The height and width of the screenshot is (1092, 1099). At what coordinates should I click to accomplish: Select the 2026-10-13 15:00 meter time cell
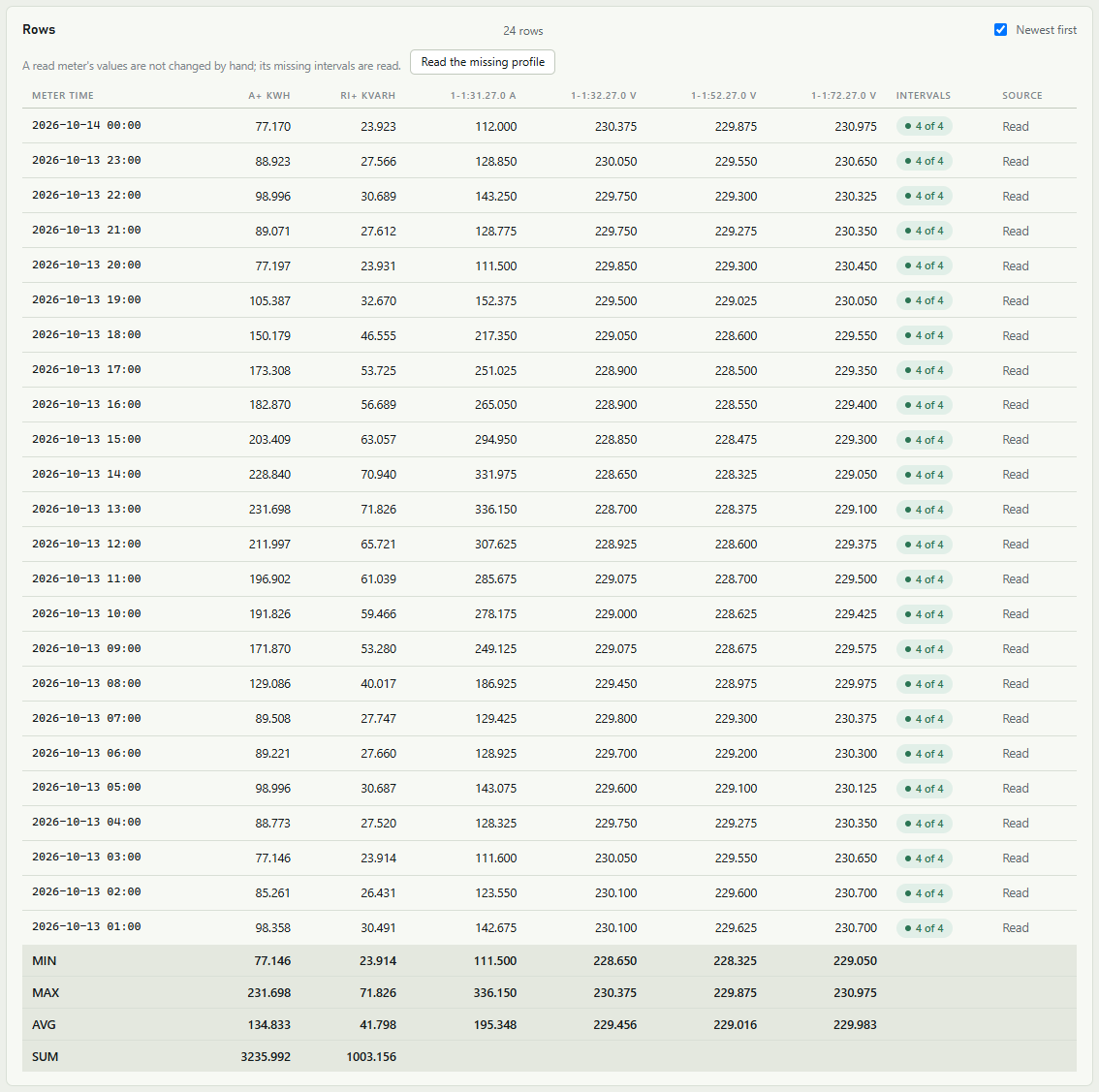click(86, 440)
